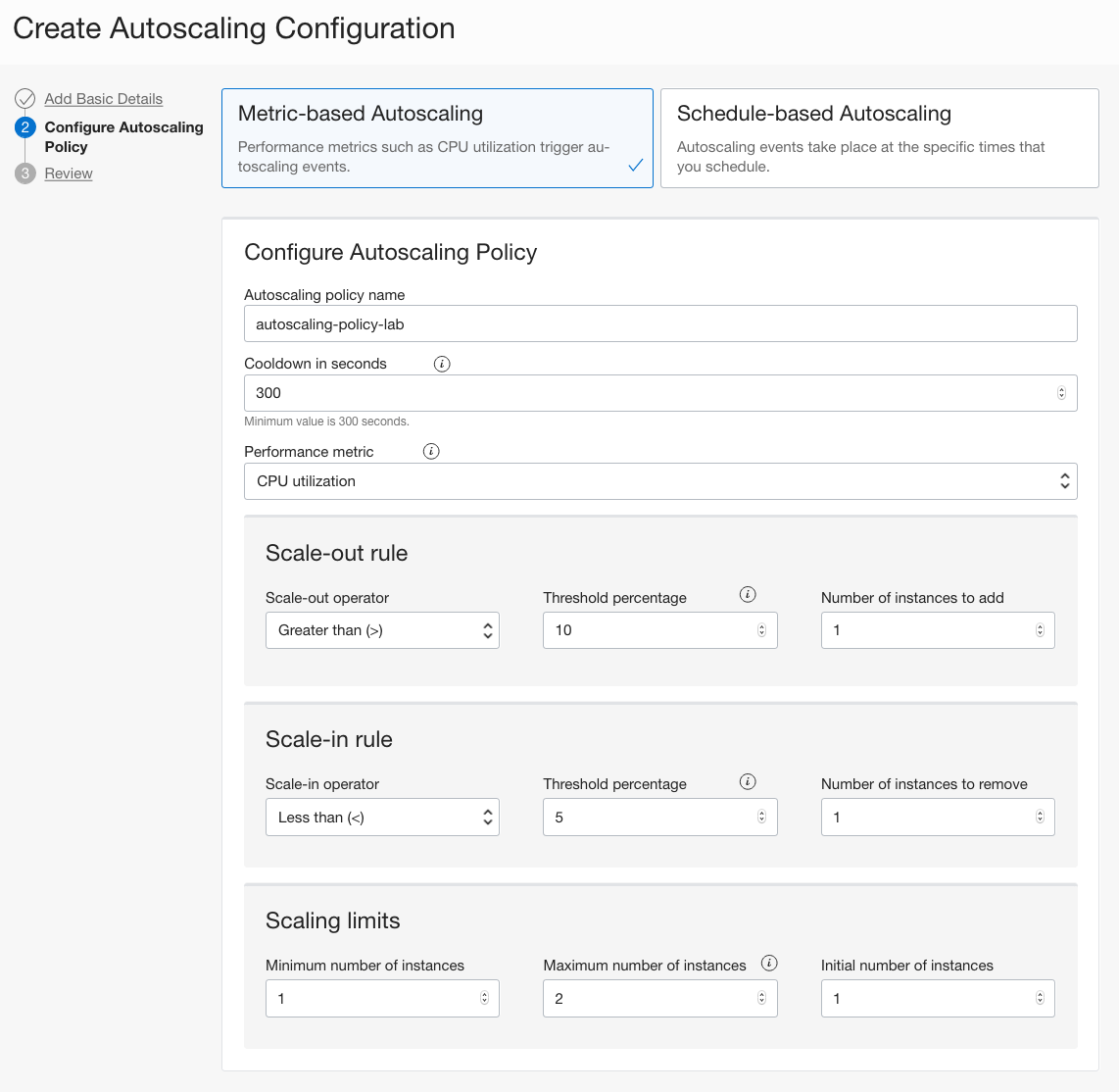Screen dimensions: 1119x1092
Task: Select Schedule-based Autoscaling option card
Action: coord(879,138)
